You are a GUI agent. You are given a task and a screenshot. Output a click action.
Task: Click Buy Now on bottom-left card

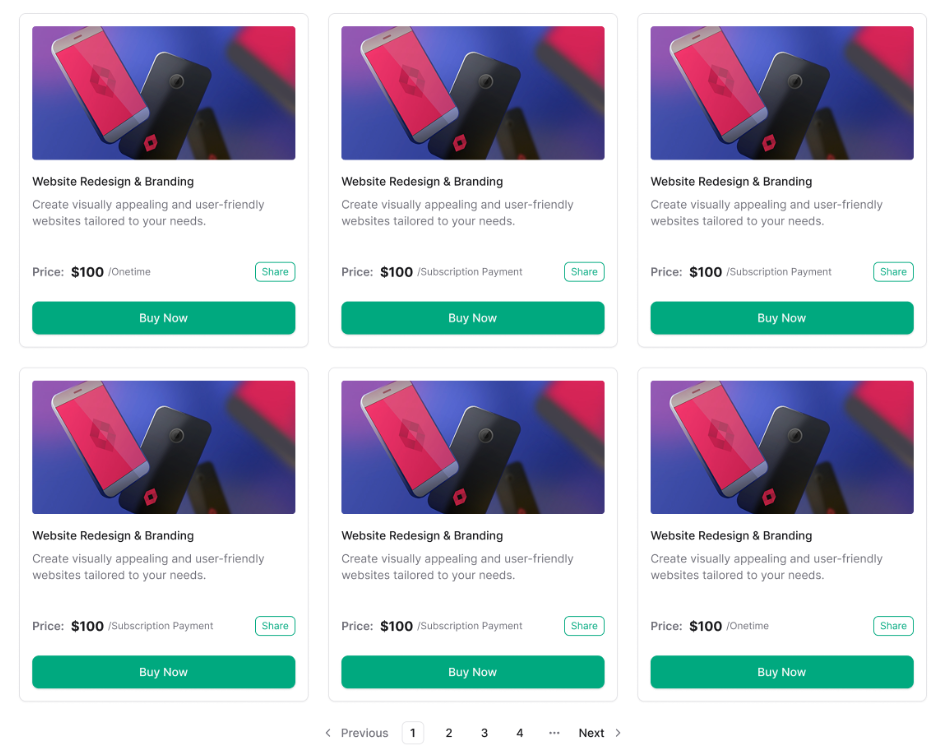163,672
